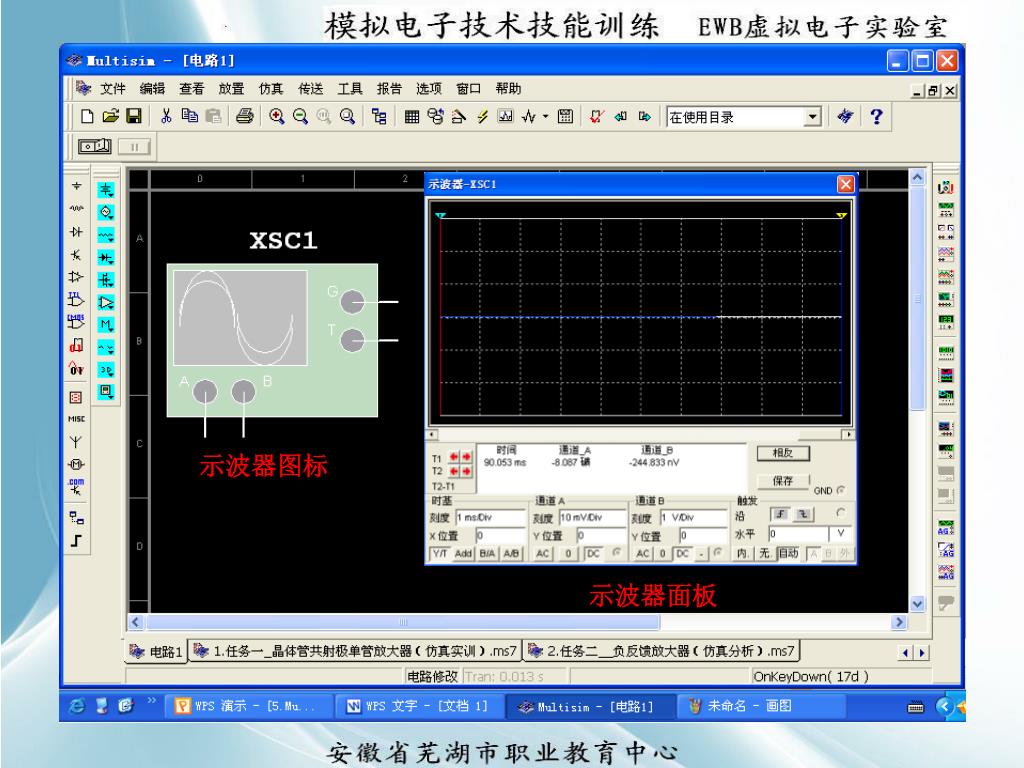
Task: Select the transistor component icon in sidebar
Action: pyautogui.click(x=76, y=255)
